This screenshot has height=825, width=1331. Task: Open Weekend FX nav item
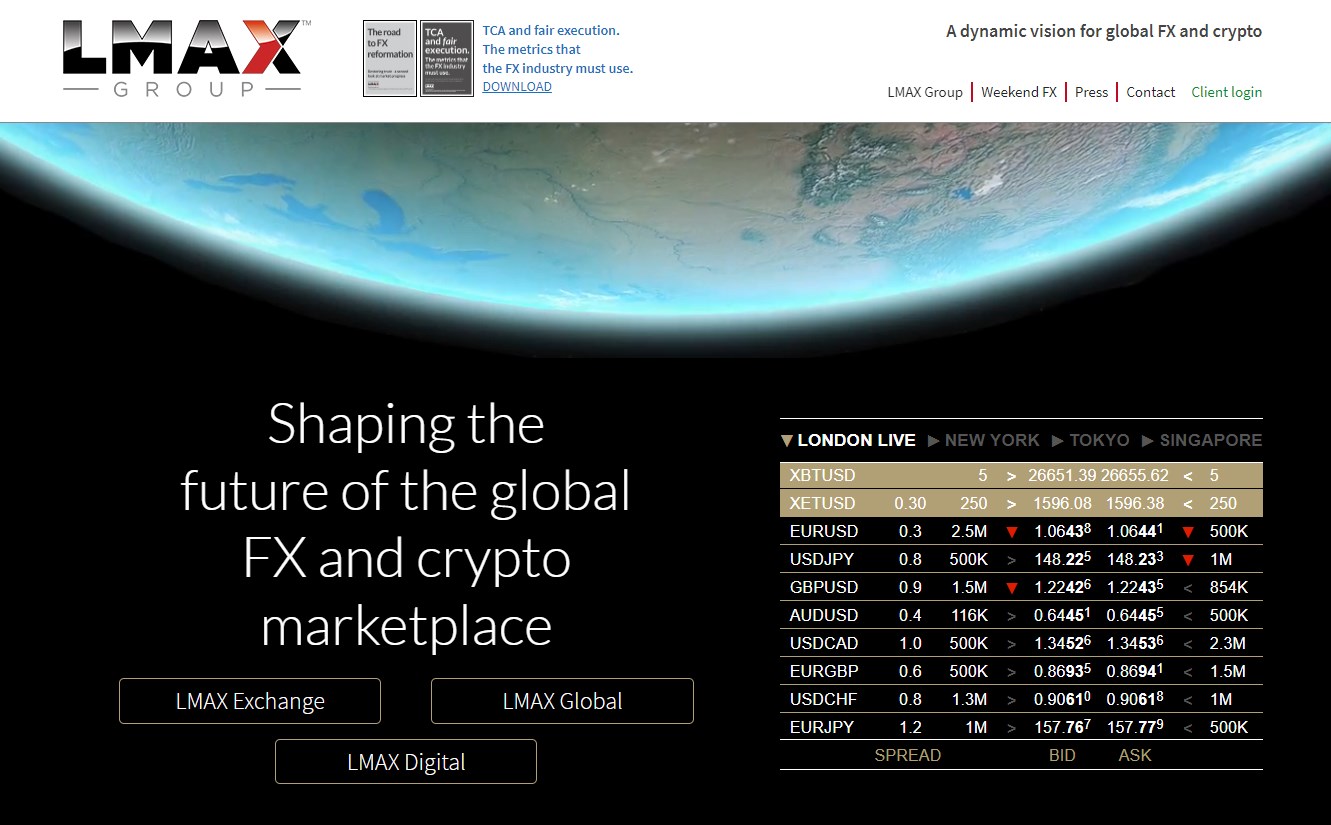tap(1019, 92)
